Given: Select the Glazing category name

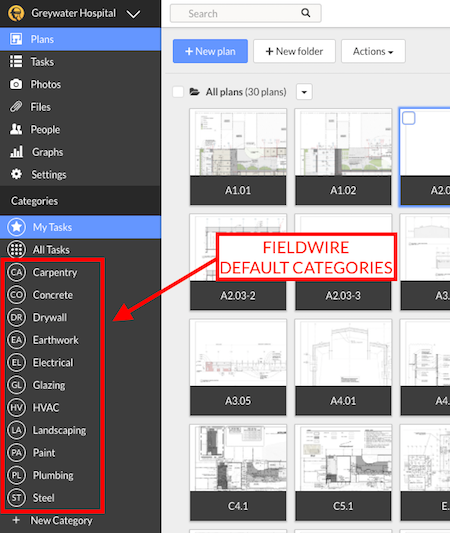Looking at the screenshot, I should tap(49, 385).
